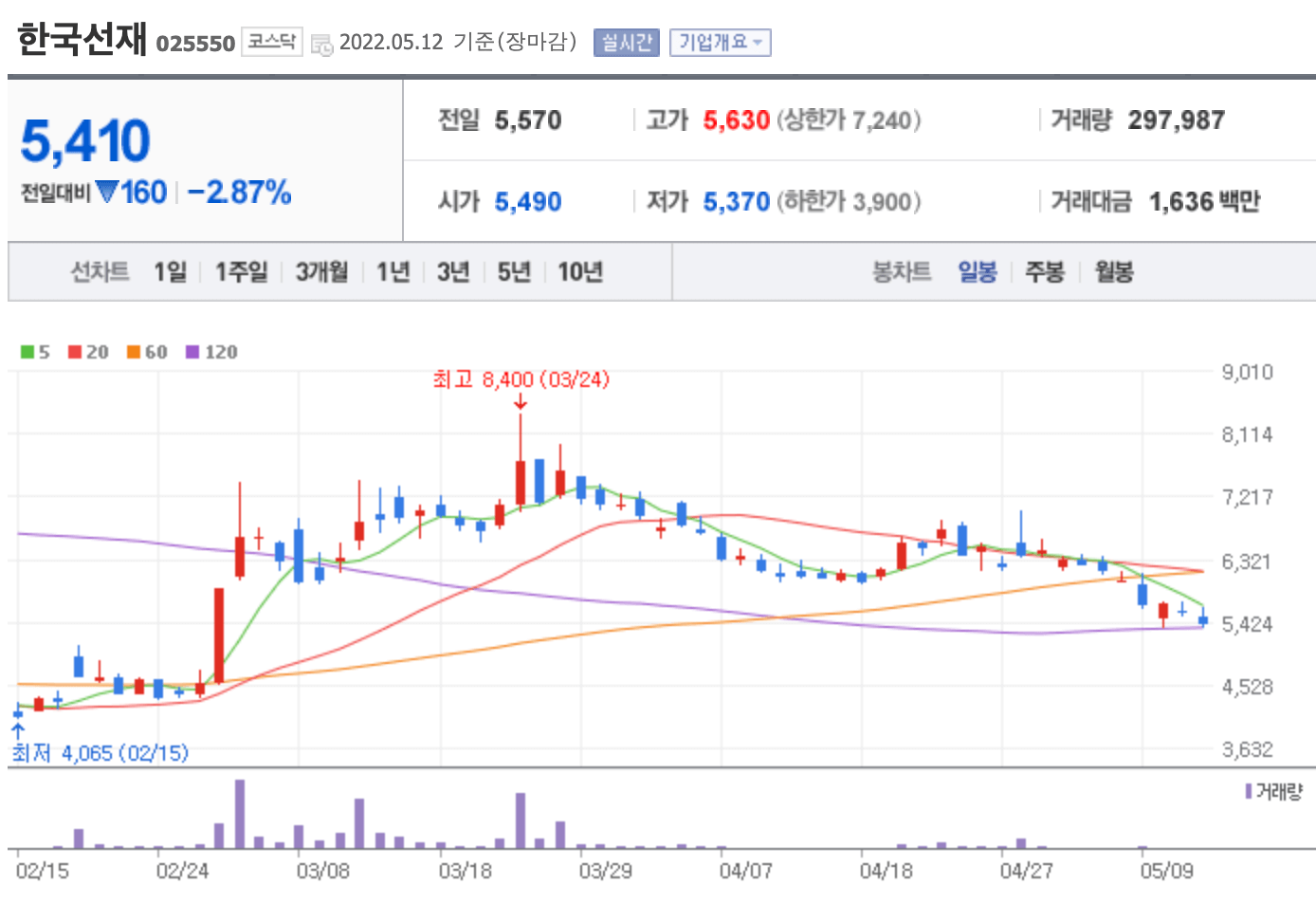Click the purple 120-day moving average legend
The image size is (1316, 903).
(211, 352)
